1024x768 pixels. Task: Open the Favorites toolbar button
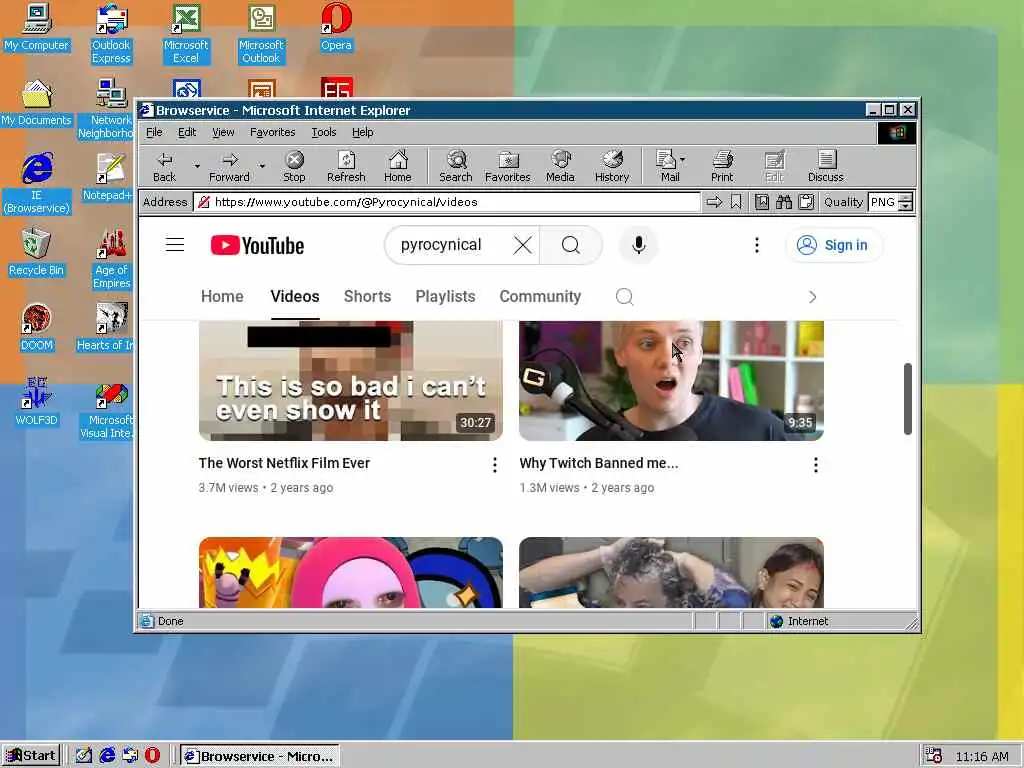[507, 167]
